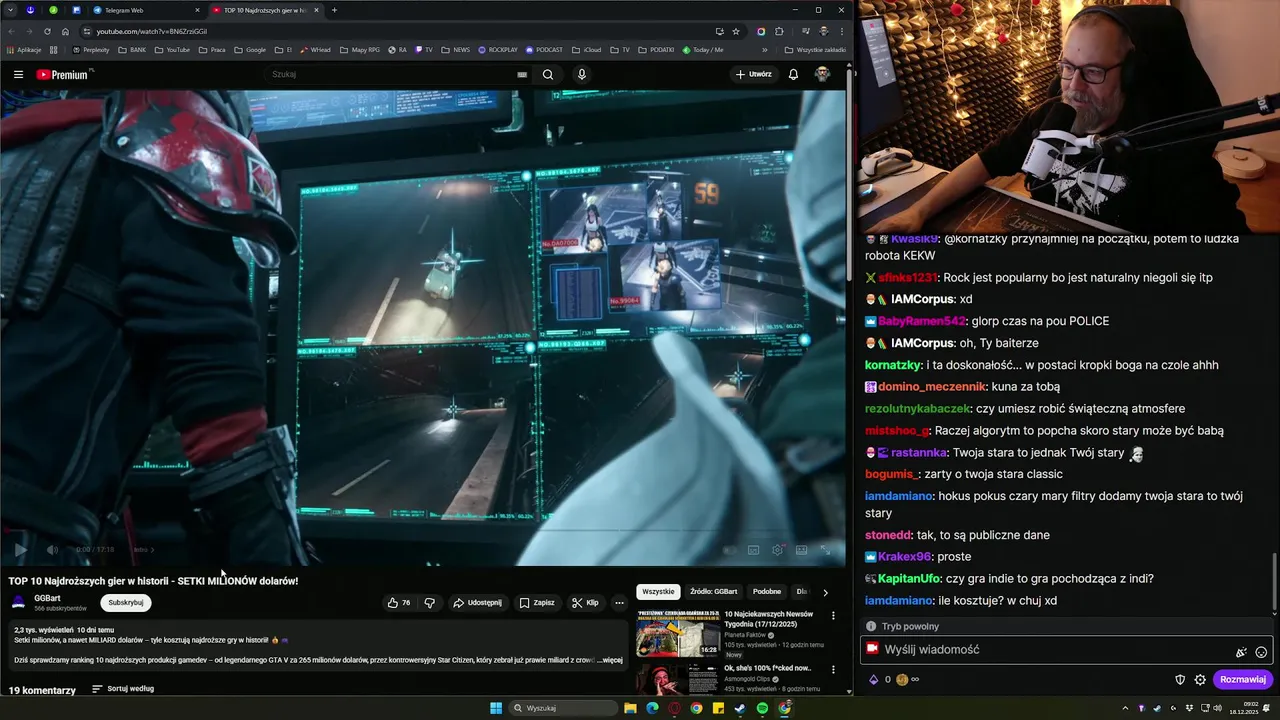
Task: Open Spotify from the taskbar
Action: click(x=762, y=708)
